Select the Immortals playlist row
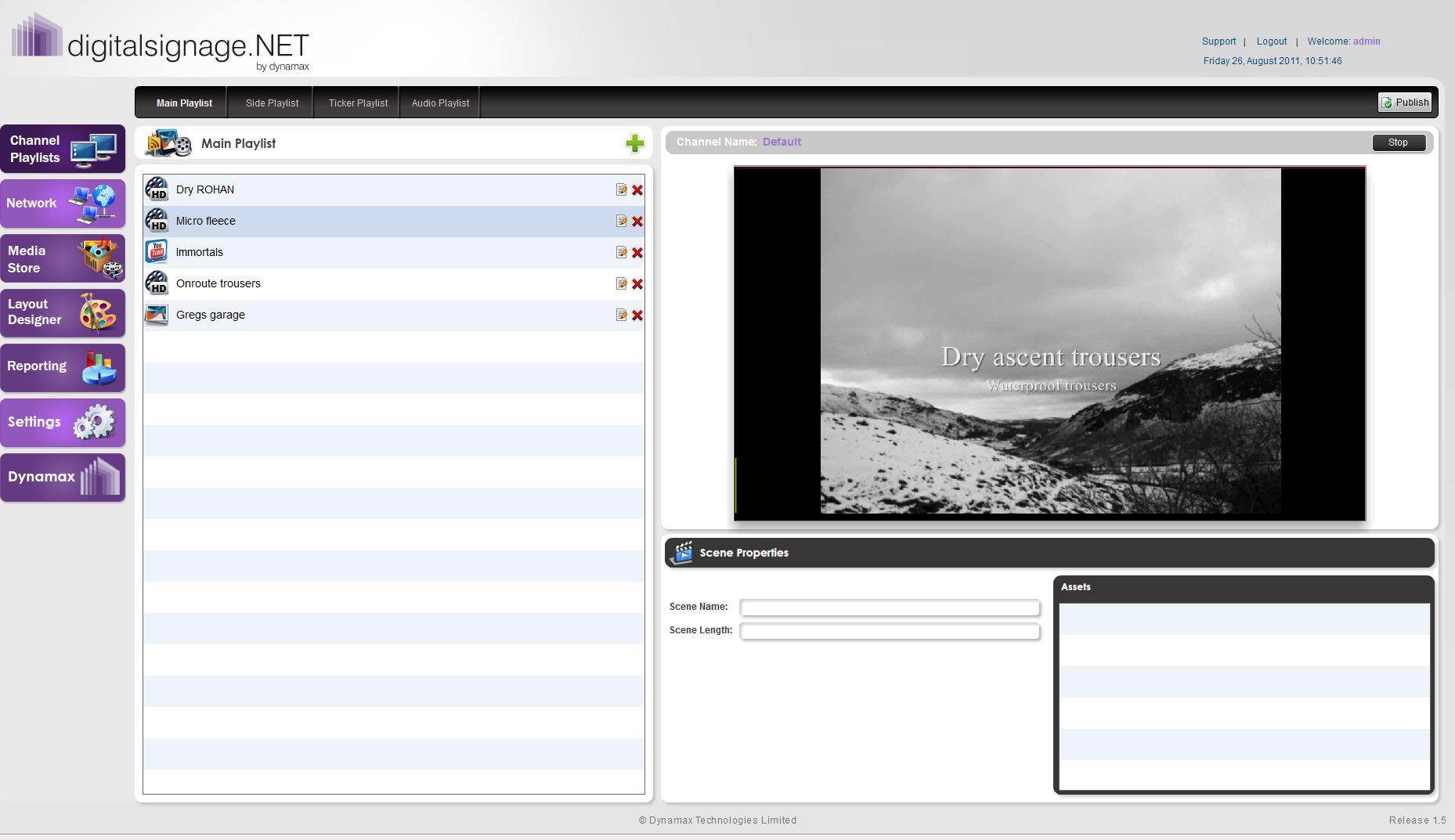 (x=394, y=253)
